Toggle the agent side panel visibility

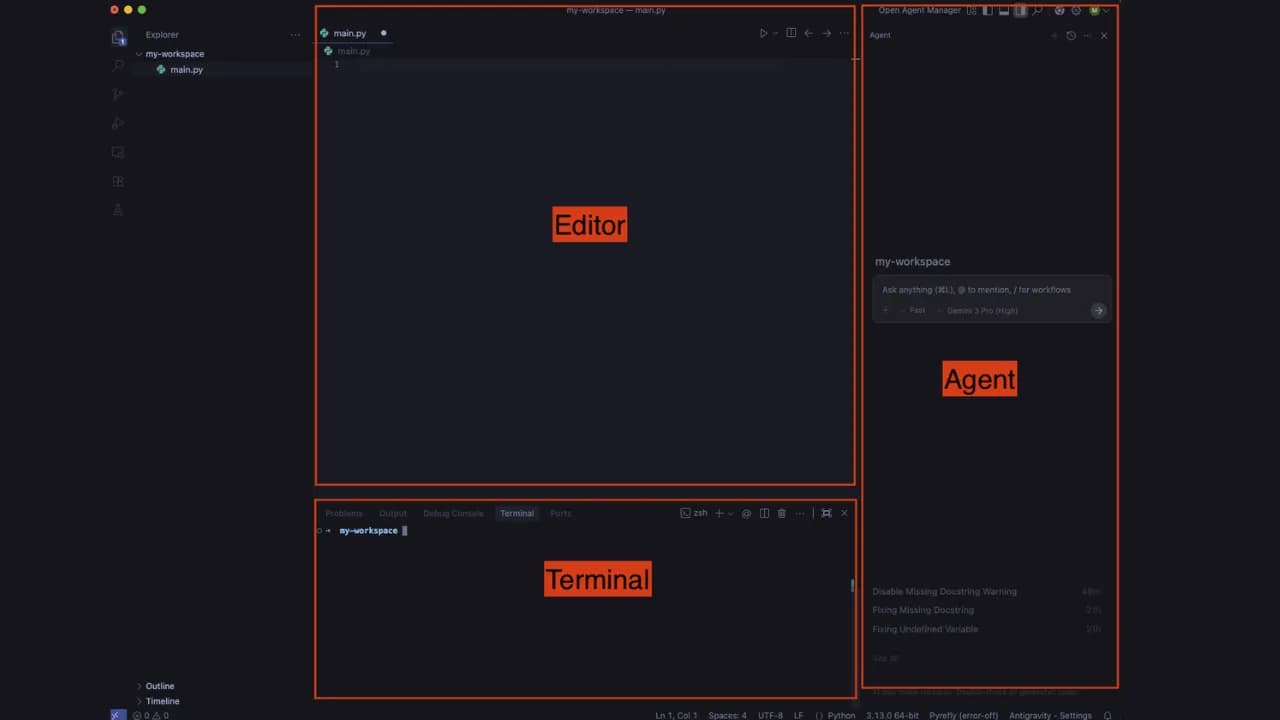[x=1020, y=10]
